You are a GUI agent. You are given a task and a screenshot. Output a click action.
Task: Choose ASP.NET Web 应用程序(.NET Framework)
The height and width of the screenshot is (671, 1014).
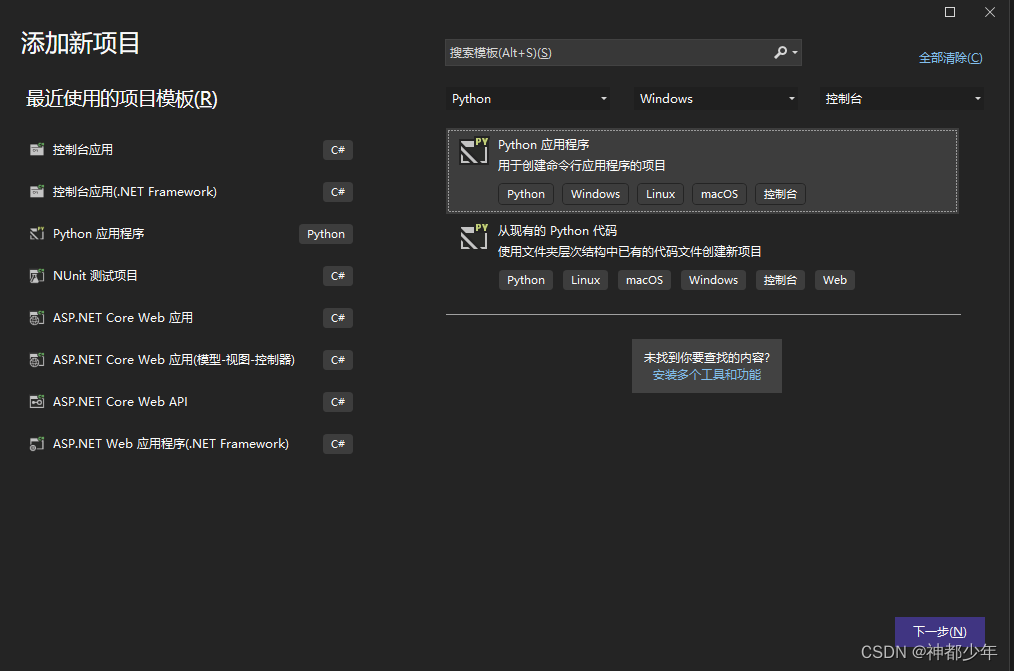[x=189, y=443]
